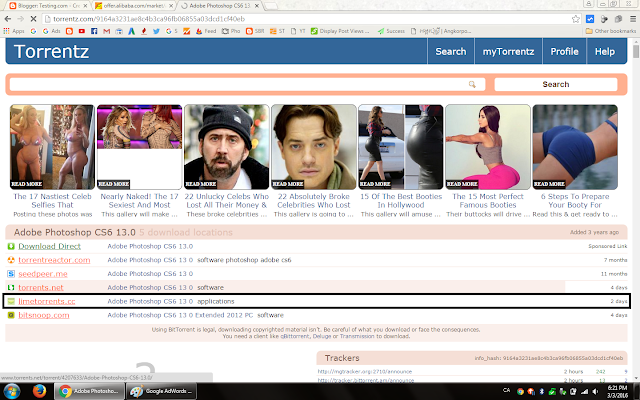Launch Firefox from taskbar
640x400 pixels.
click(x=39, y=391)
